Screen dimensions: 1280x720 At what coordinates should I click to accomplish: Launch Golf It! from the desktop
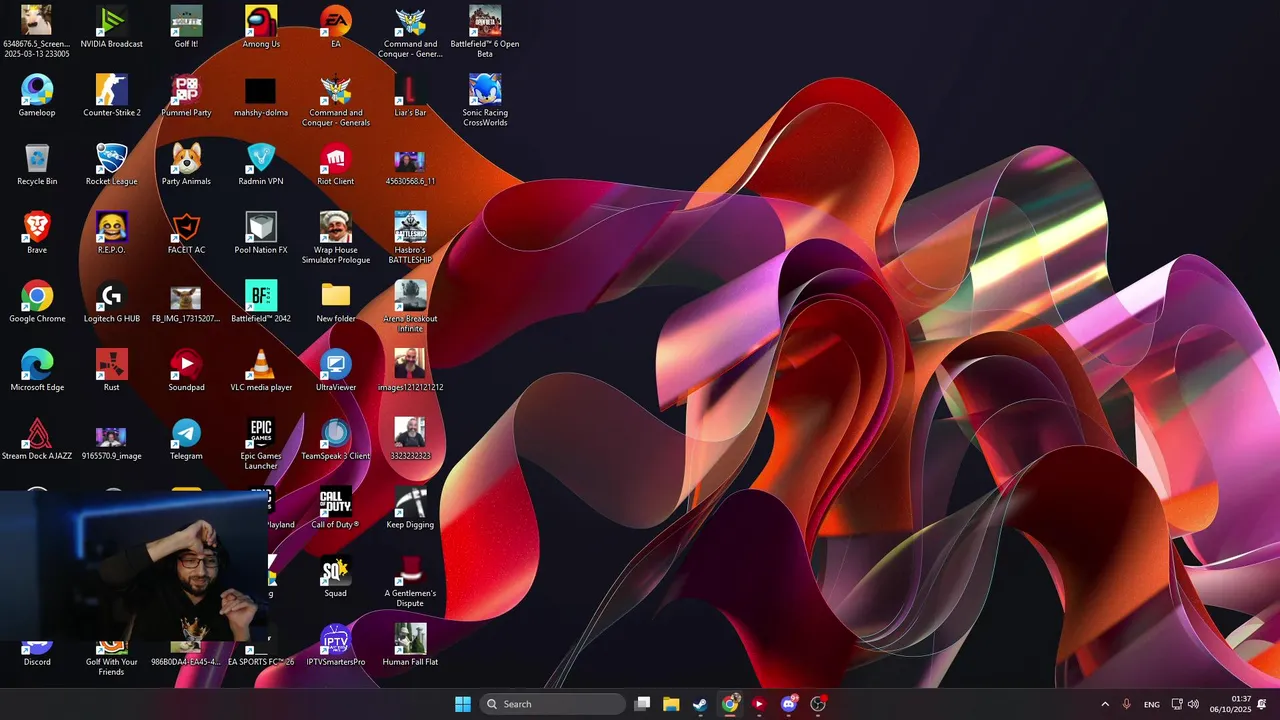pos(186,27)
